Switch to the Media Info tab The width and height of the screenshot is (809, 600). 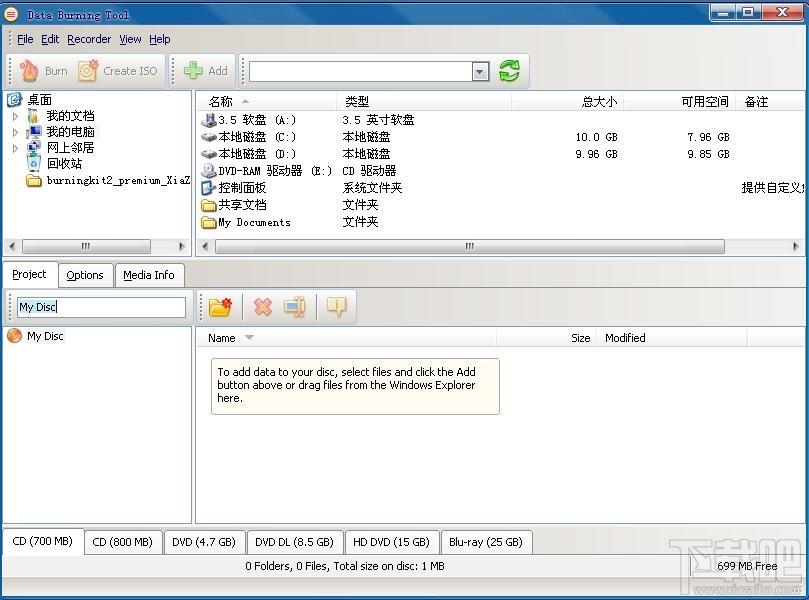[149, 275]
